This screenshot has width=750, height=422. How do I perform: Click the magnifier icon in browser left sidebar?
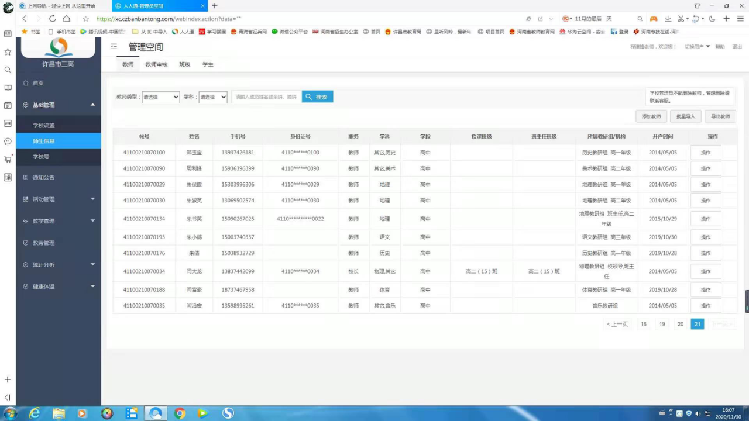[7, 70]
